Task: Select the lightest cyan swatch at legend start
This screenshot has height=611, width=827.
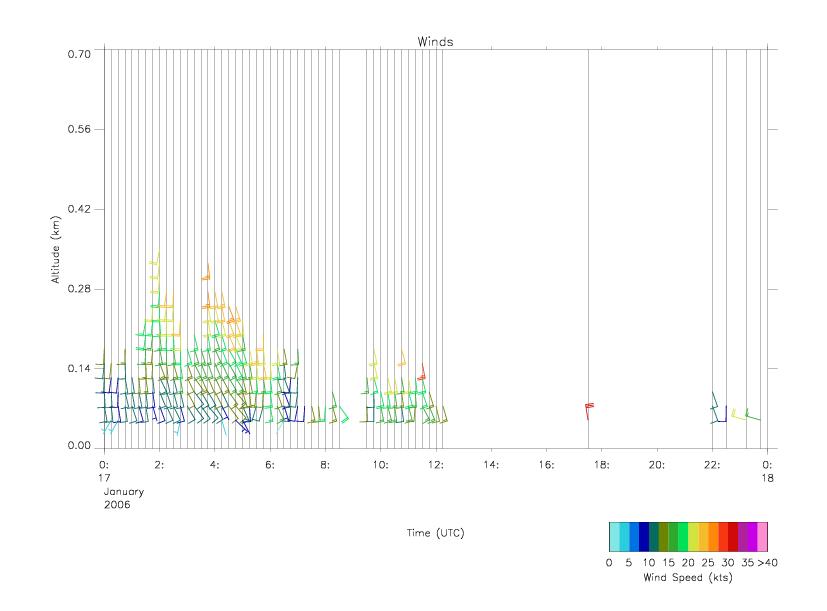Action: tap(614, 537)
